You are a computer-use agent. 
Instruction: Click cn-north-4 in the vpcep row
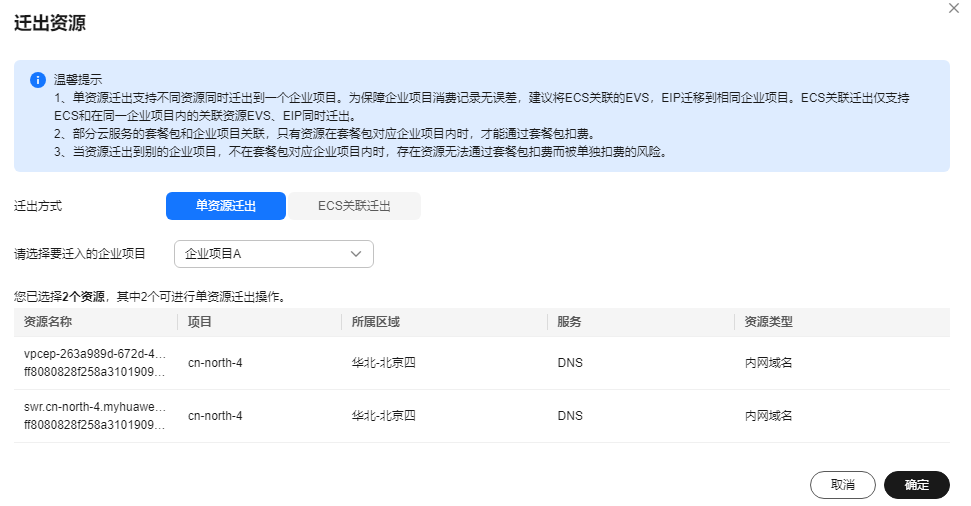[215, 363]
